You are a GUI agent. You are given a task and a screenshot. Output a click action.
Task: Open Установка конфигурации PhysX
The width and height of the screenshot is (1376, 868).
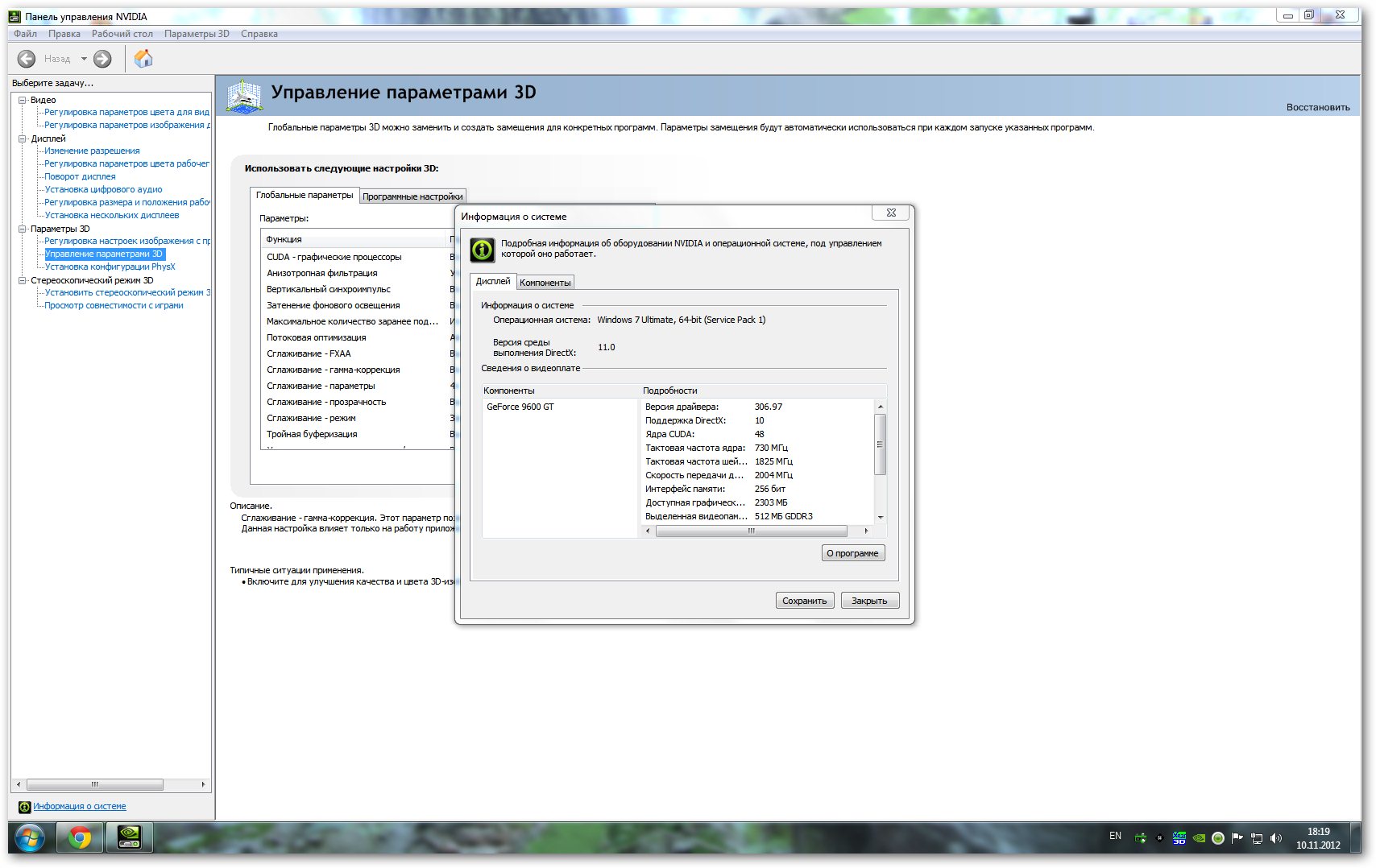pyautogui.click(x=110, y=267)
